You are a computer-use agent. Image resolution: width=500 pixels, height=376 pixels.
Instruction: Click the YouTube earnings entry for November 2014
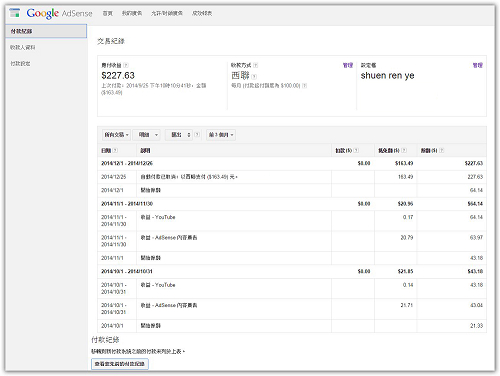[158, 217]
